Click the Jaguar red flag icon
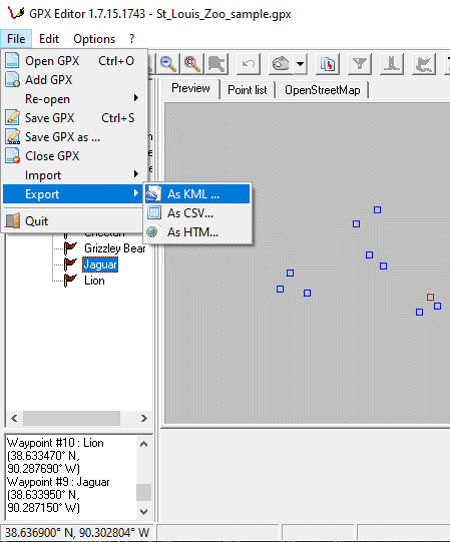Screen dimensions: 450x542 tap(70, 264)
